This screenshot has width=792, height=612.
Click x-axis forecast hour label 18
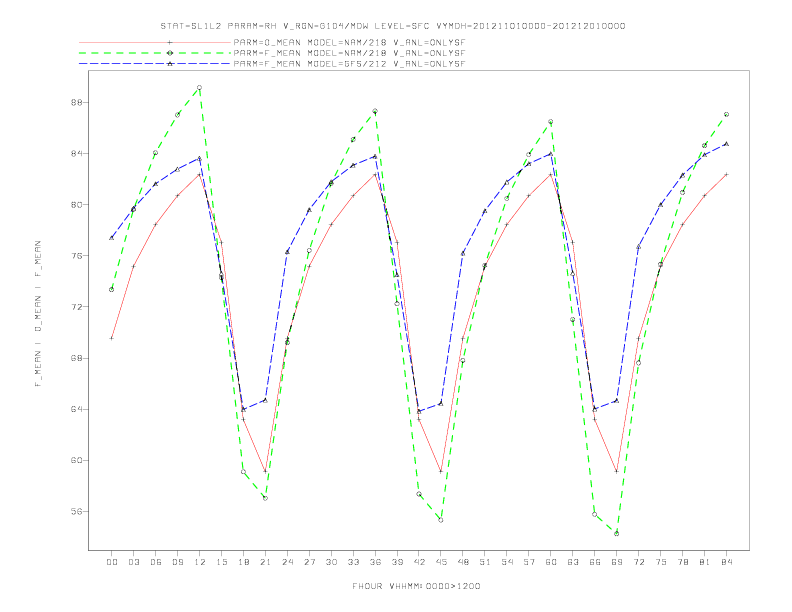(243, 562)
